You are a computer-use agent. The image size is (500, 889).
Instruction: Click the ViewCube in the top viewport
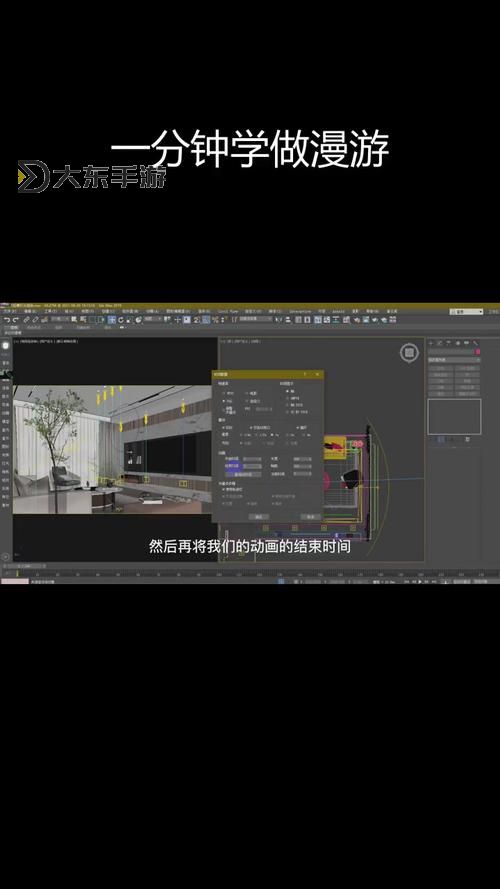tap(409, 353)
